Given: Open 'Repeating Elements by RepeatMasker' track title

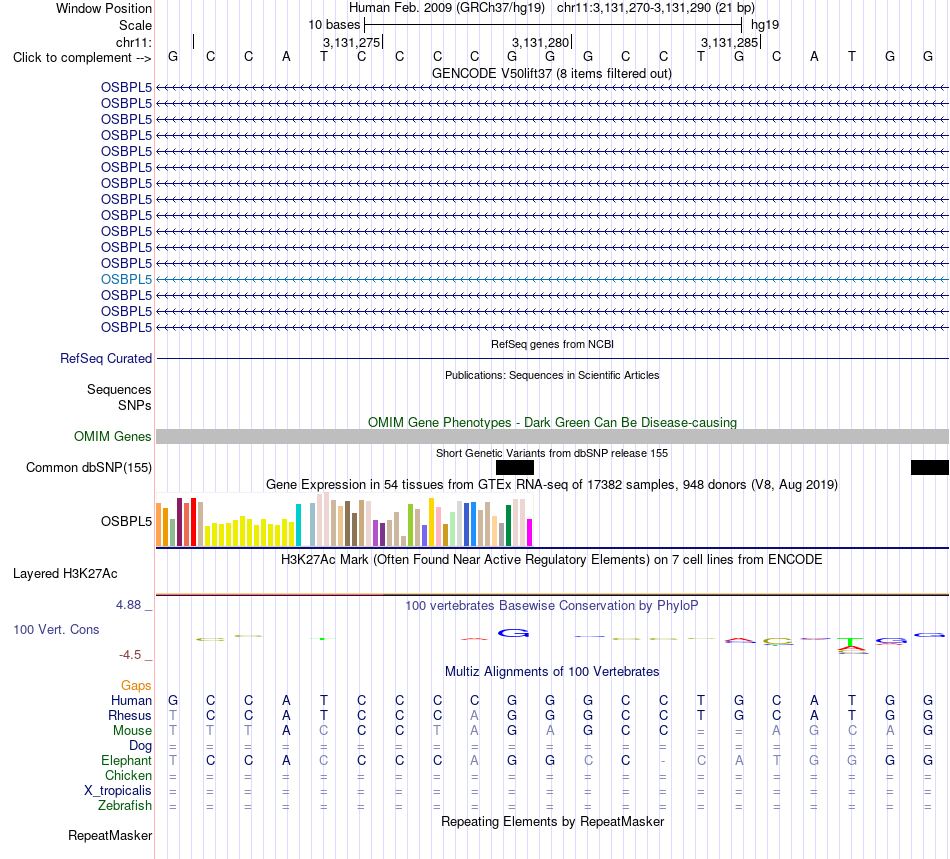Looking at the screenshot, I should [552, 821].
